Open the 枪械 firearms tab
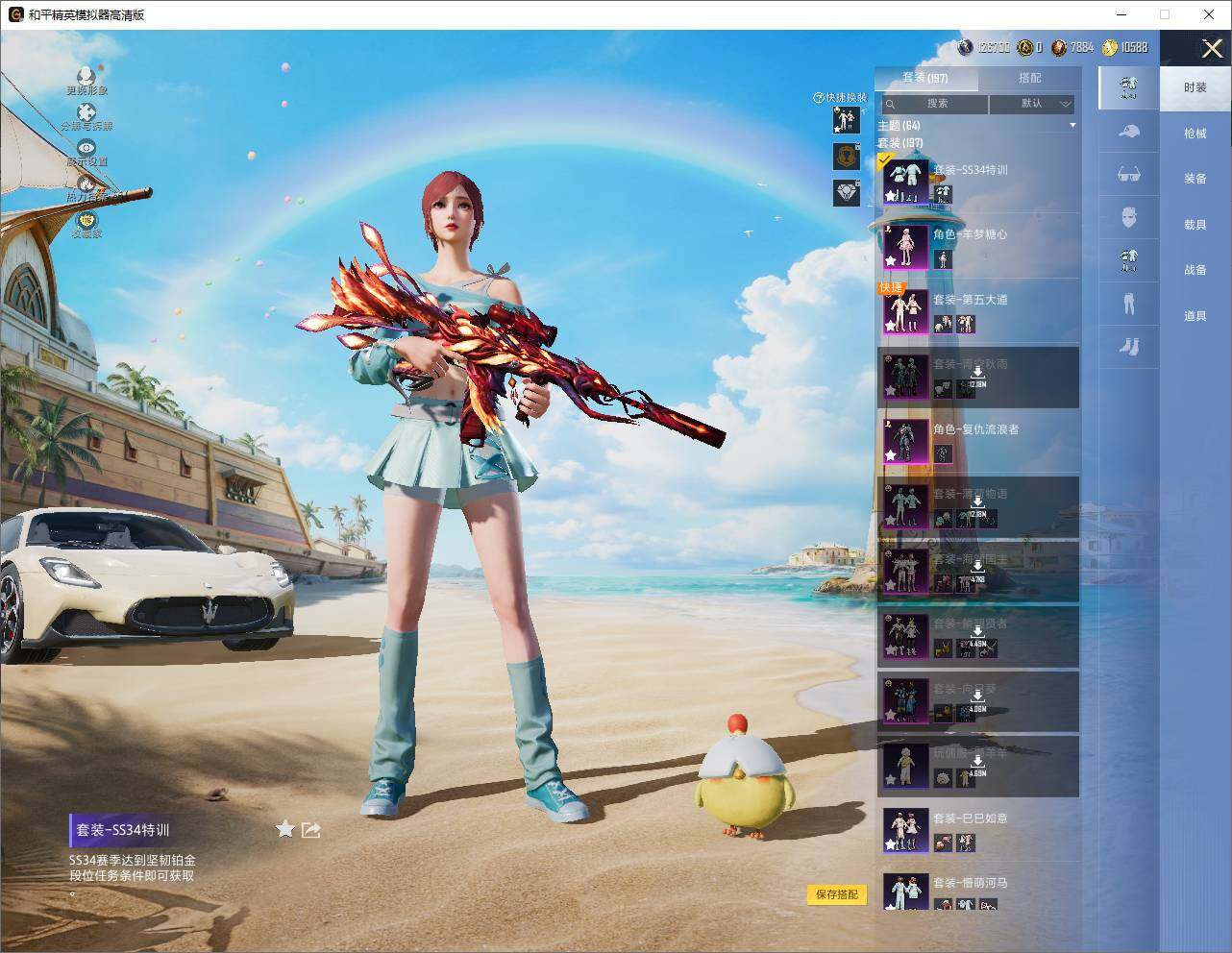The height and width of the screenshot is (953, 1232). (x=1195, y=134)
